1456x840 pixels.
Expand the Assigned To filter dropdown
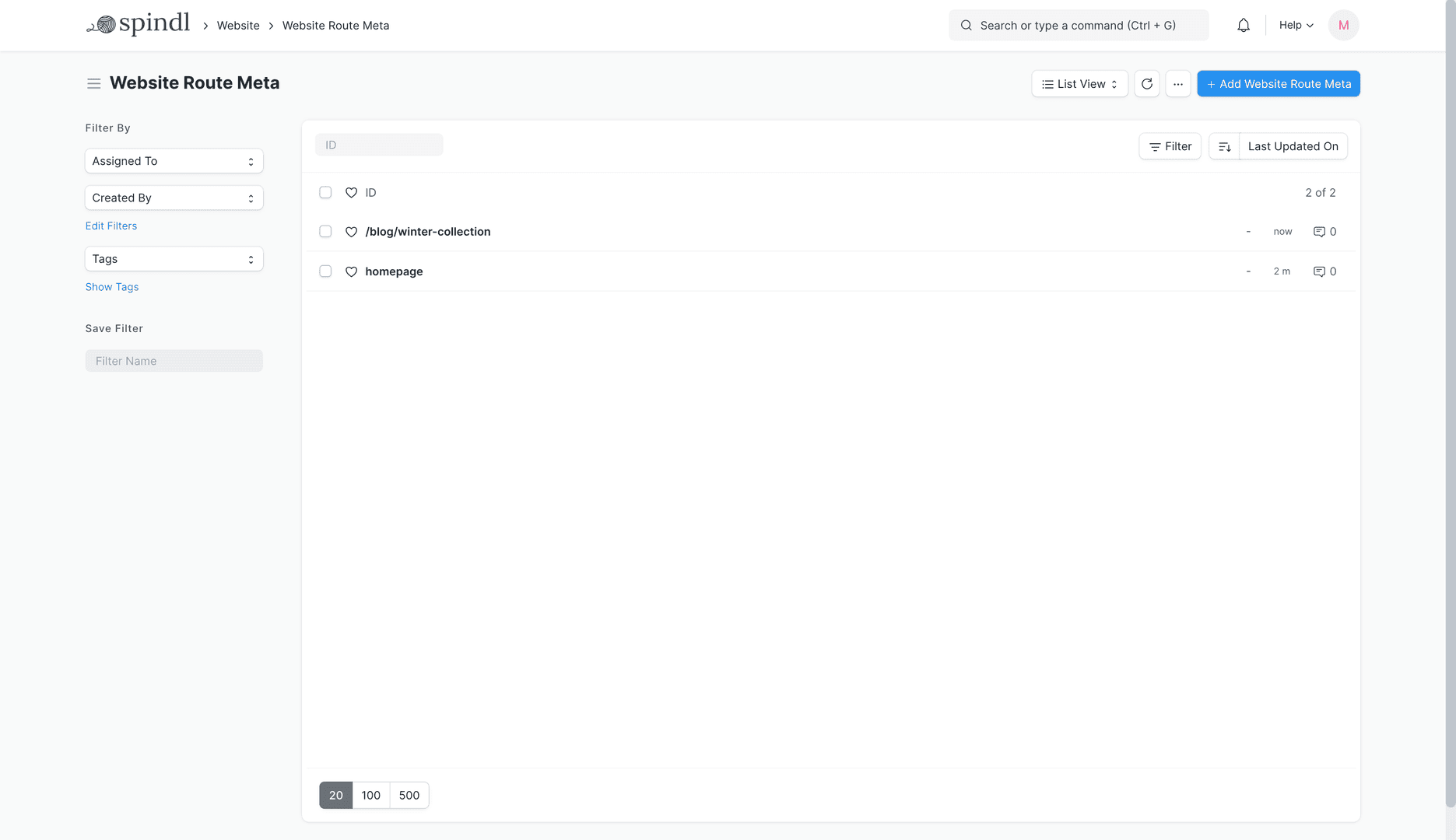pyautogui.click(x=174, y=161)
